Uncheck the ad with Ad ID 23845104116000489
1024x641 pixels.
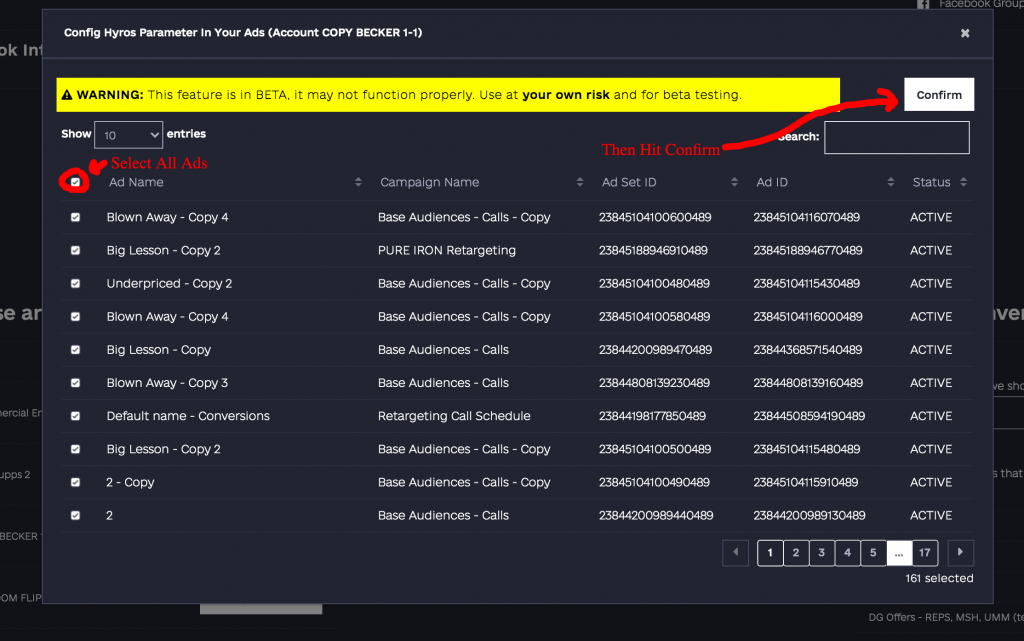pos(75,317)
